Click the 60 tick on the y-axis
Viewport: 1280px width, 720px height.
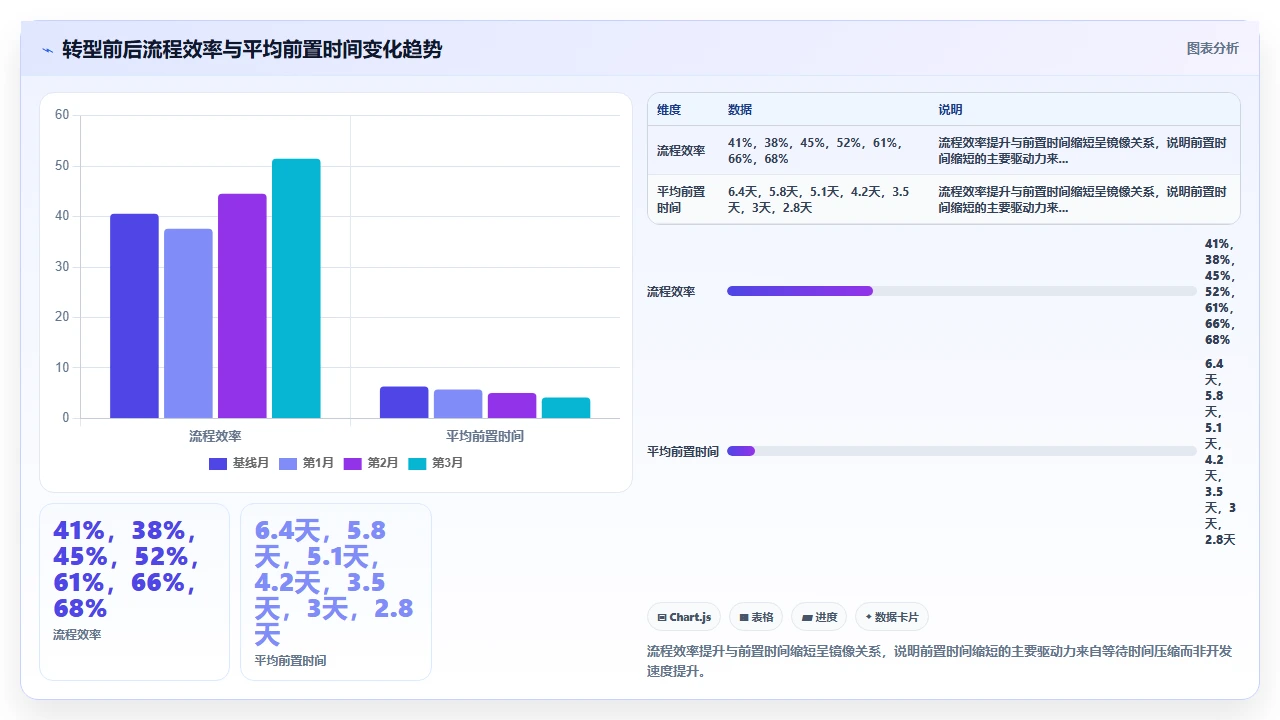[x=62, y=115]
